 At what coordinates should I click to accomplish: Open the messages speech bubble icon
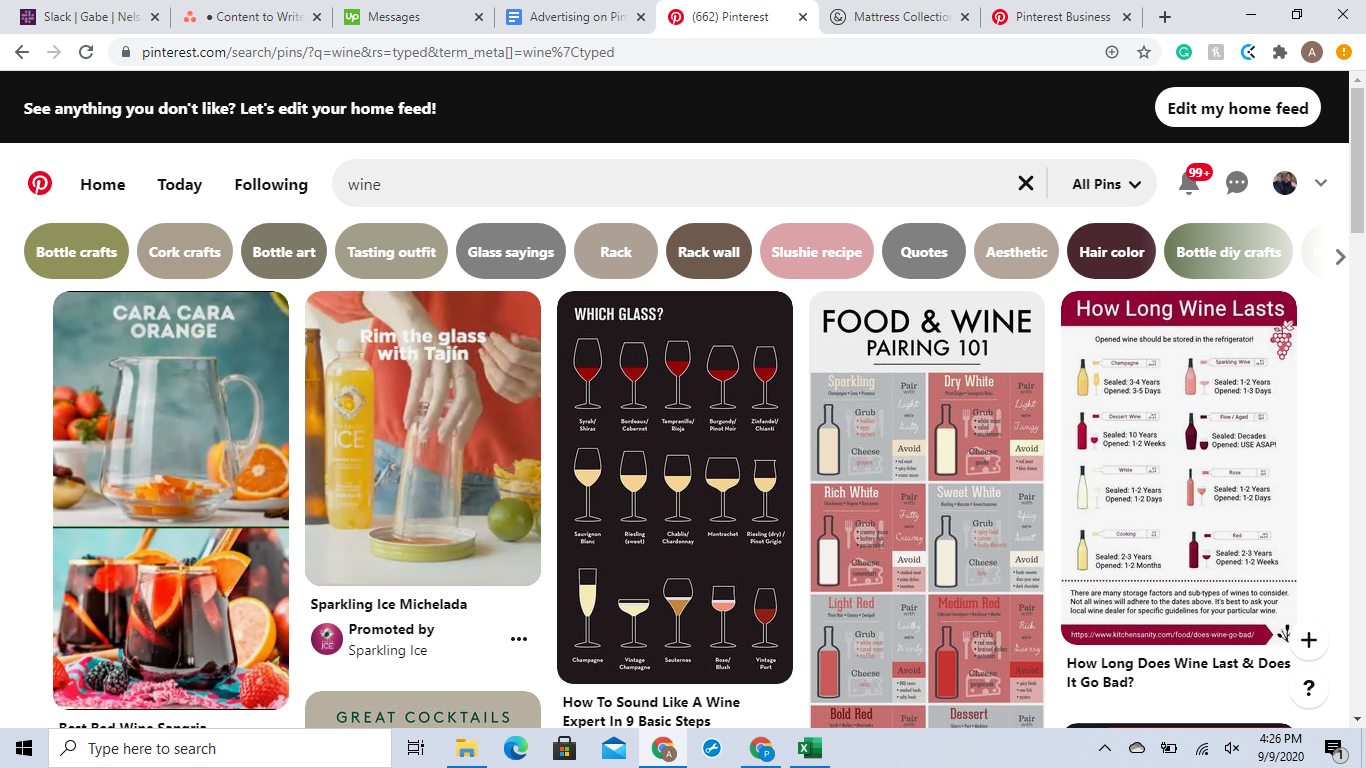coord(1237,184)
